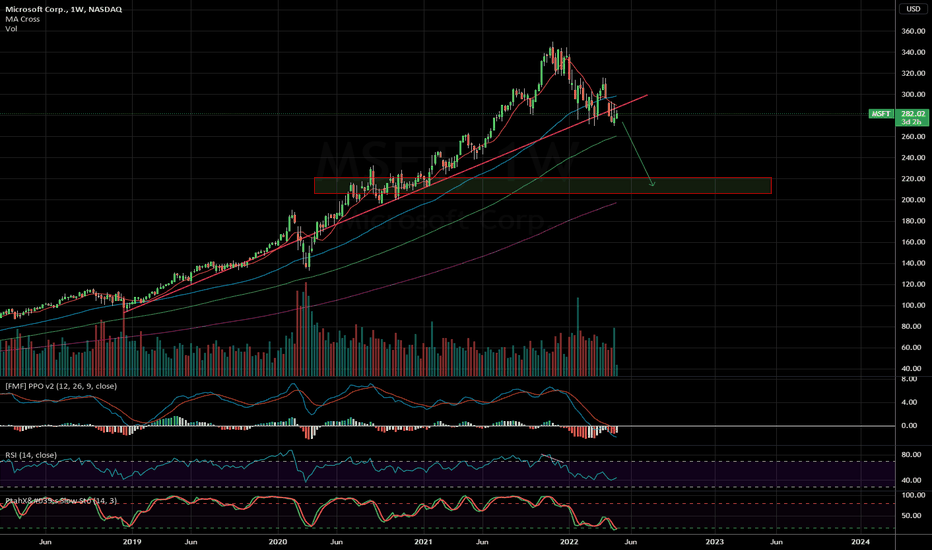Click the 160.00 price axis label
The width and height of the screenshot is (932, 550).
pos(913,242)
